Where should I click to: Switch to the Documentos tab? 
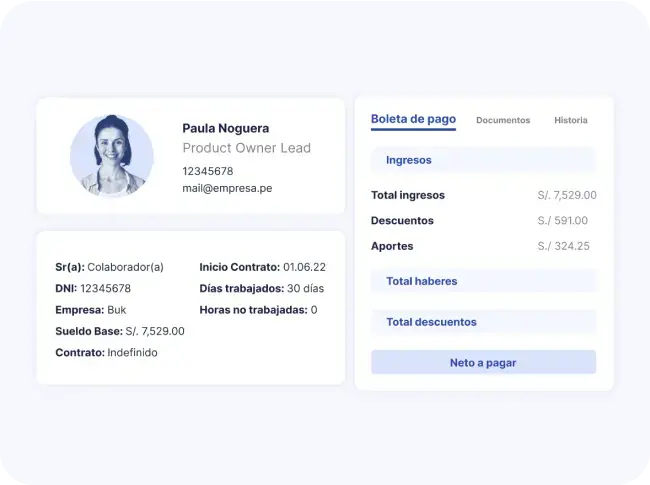[x=503, y=120]
